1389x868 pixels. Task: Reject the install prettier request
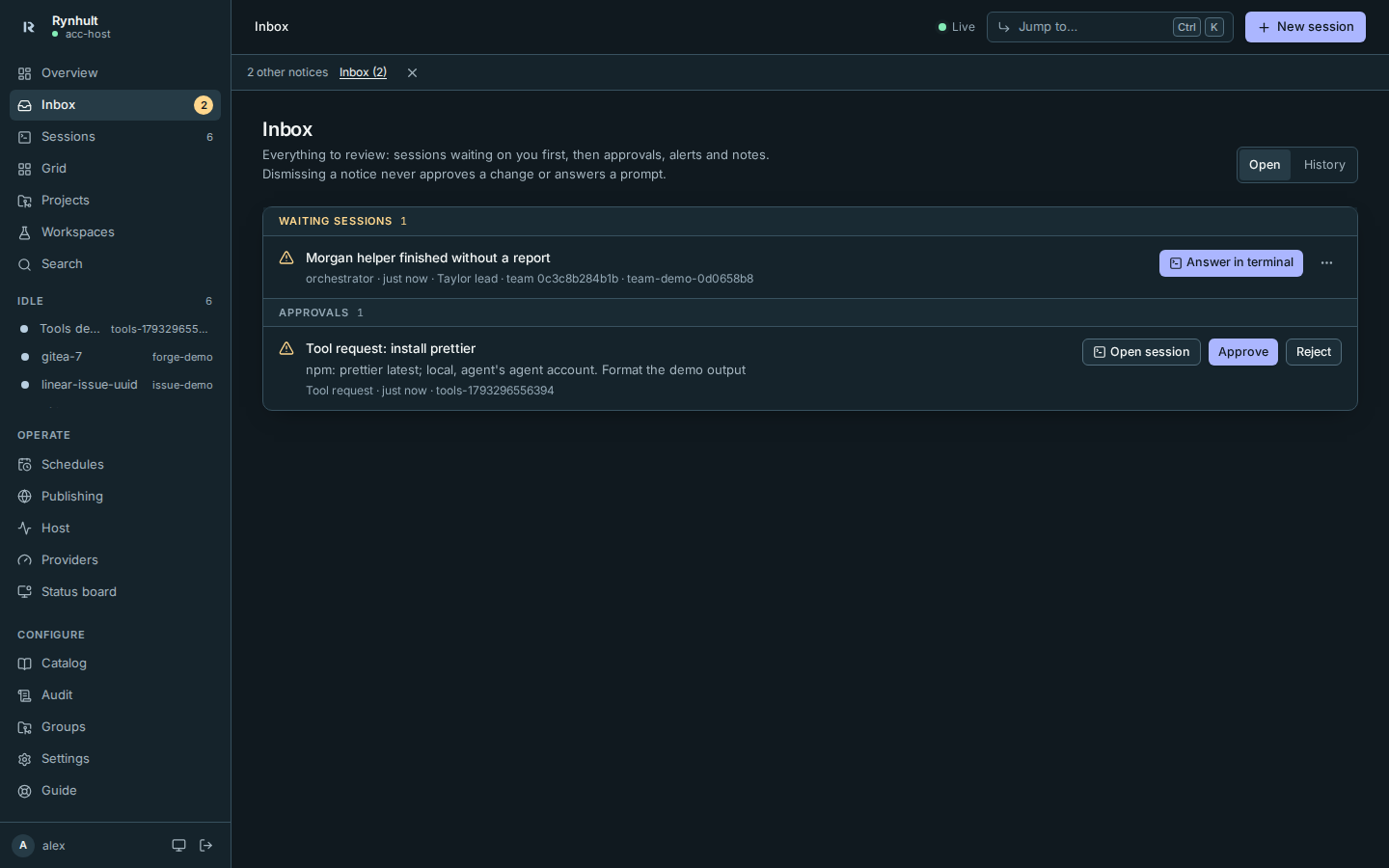pyautogui.click(x=1314, y=352)
